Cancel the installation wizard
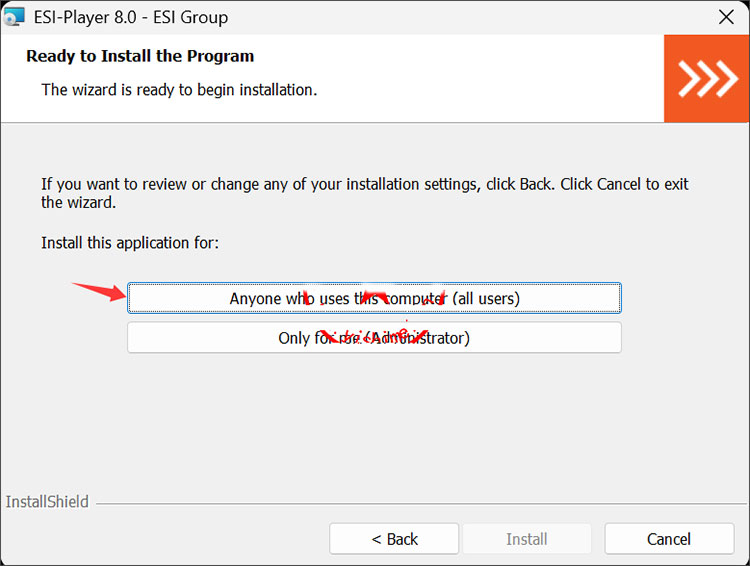This screenshot has height=566, width=750. (669, 539)
